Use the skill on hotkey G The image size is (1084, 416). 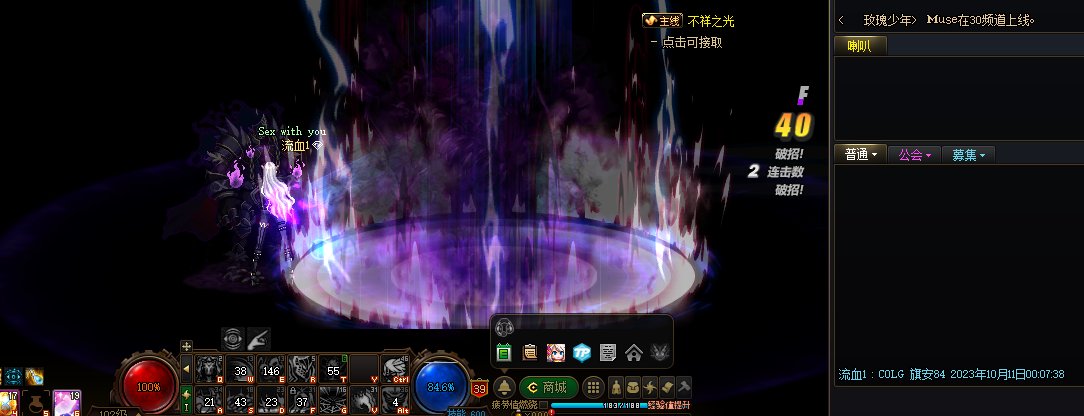(x=333, y=399)
